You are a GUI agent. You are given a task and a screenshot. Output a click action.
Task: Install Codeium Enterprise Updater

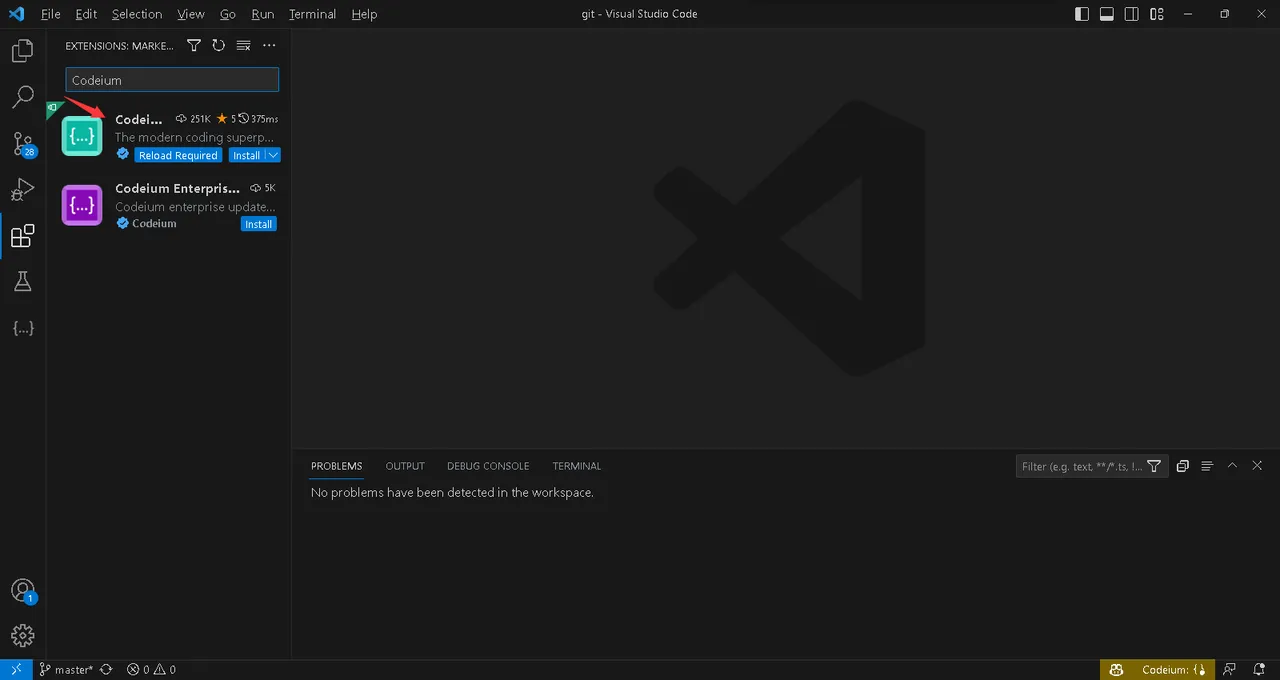(x=259, y=224)
